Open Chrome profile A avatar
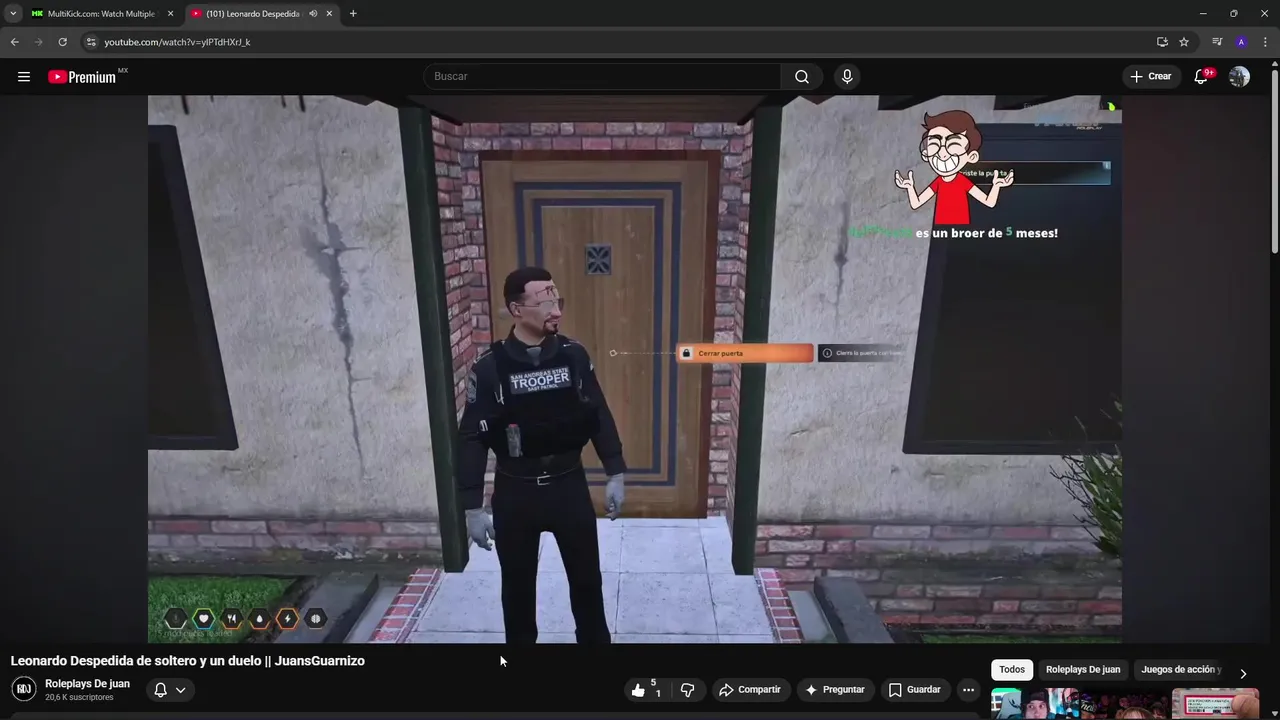 tap(1241, 42)
